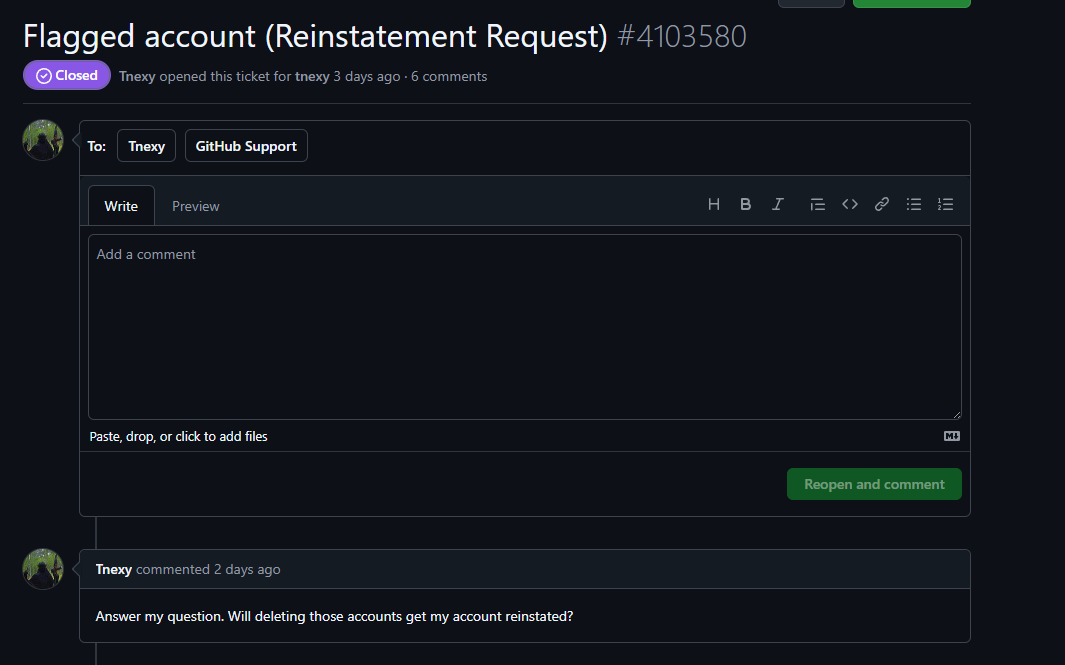This screenshot has width=1065, height=665.
Task: Open Tnexy profile from comment header
Action: point(114,569)
